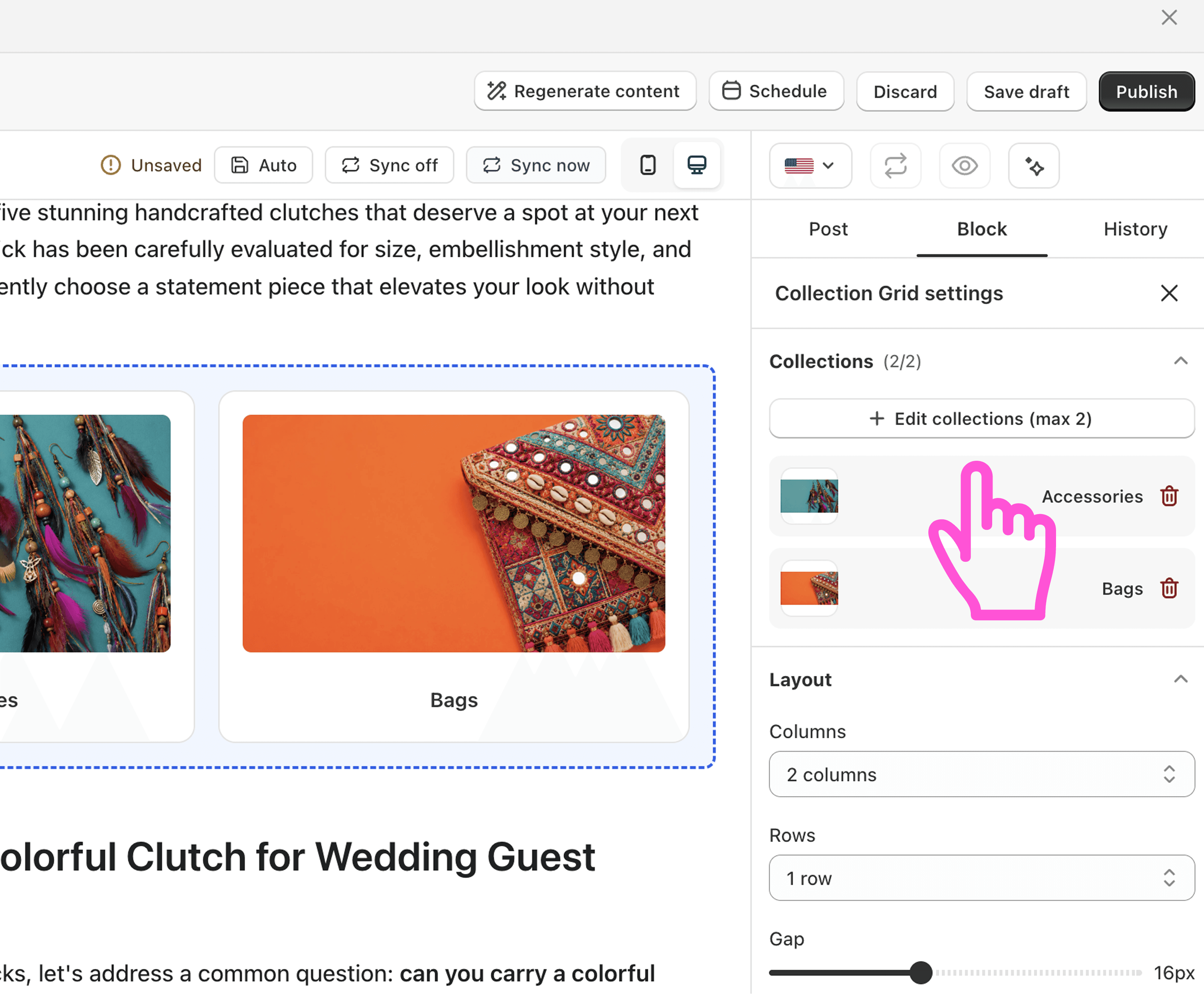This screenshot has height=994, width=1204.
Task: Open the Columns dropdown
Action: (982, 774)
